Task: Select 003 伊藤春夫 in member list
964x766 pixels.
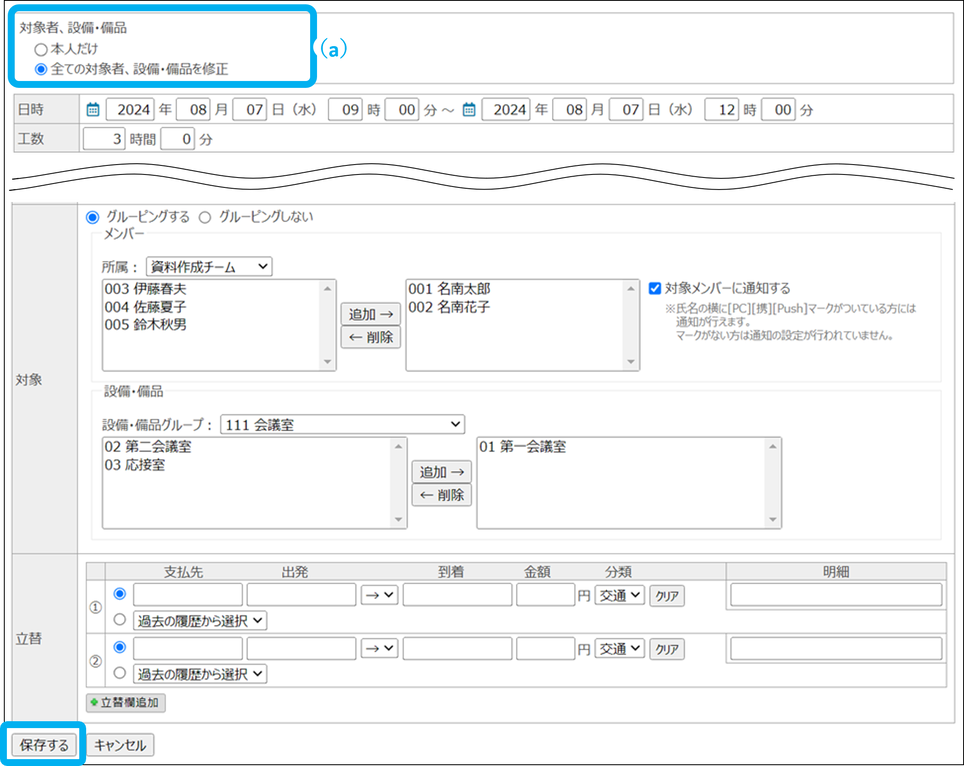Action: [x=146, y=289]
